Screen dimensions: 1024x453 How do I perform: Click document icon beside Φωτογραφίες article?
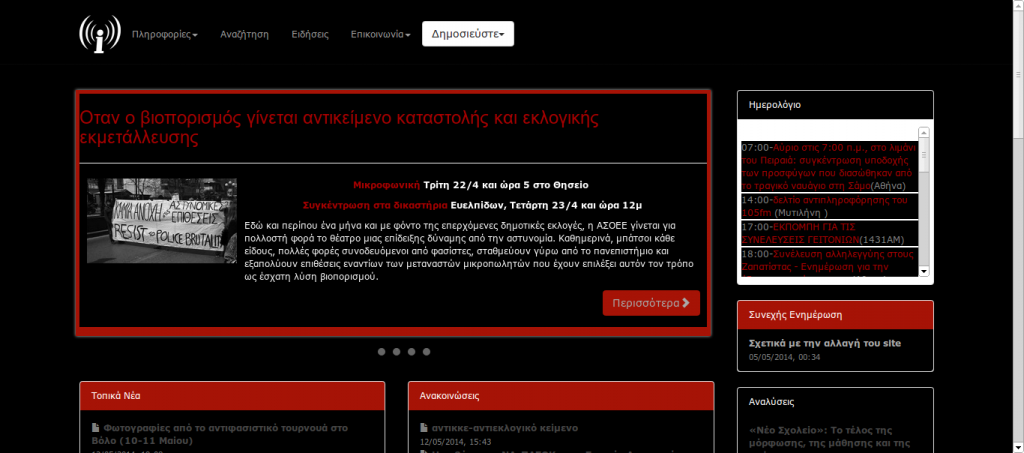pos(95,428)
